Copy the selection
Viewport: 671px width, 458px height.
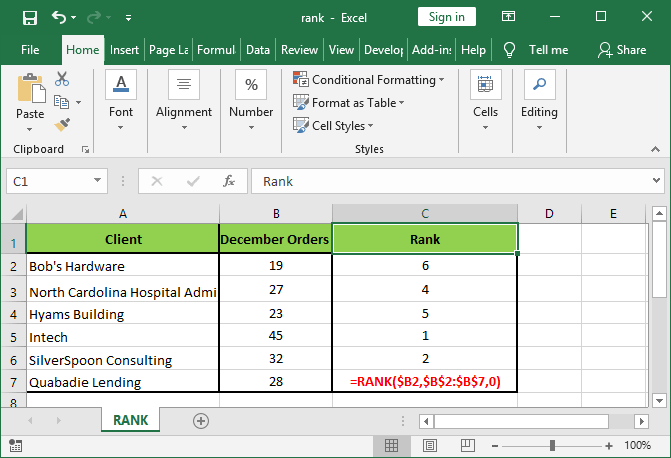pos(62,102)
